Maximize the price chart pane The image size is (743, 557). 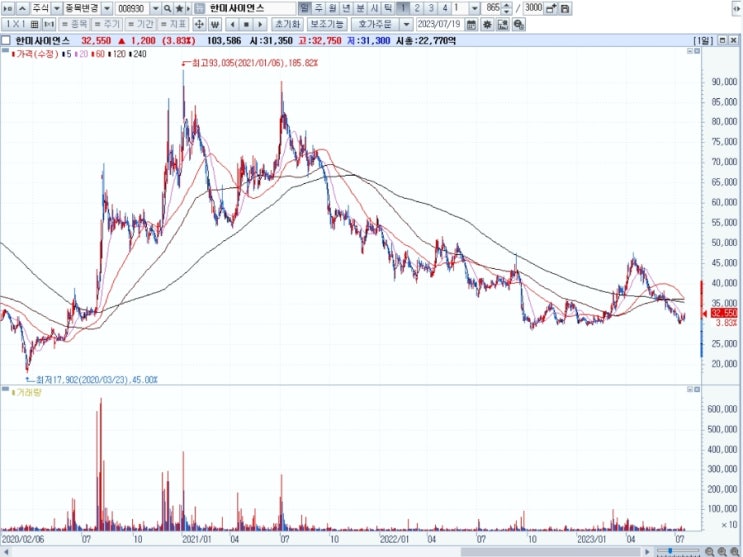[697, 51]
